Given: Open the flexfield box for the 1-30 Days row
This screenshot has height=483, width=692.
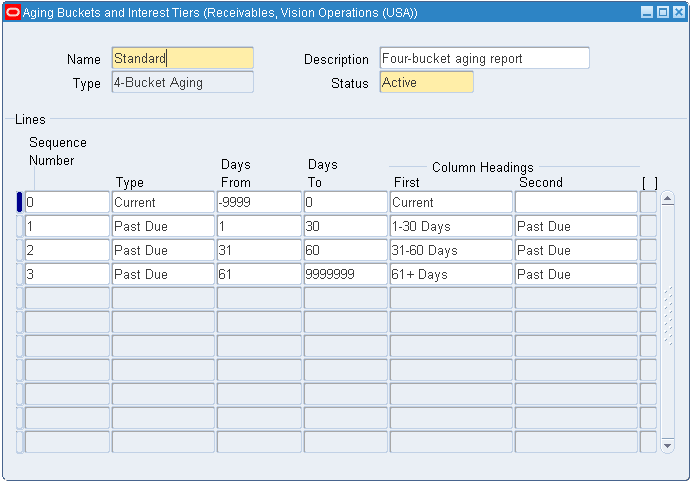Looking at the screenshot, I should pyautogui.click(x=648, y=226).
